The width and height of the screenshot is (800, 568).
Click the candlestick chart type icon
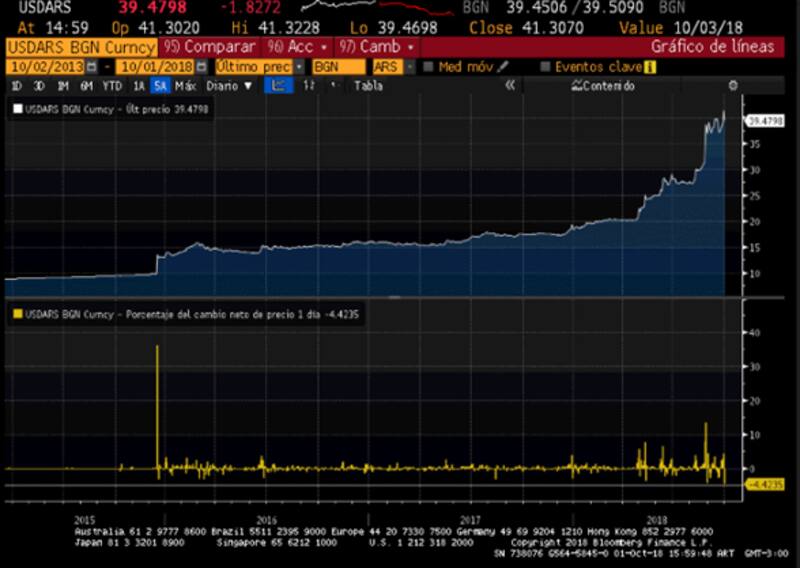click(x=309, y=86)
